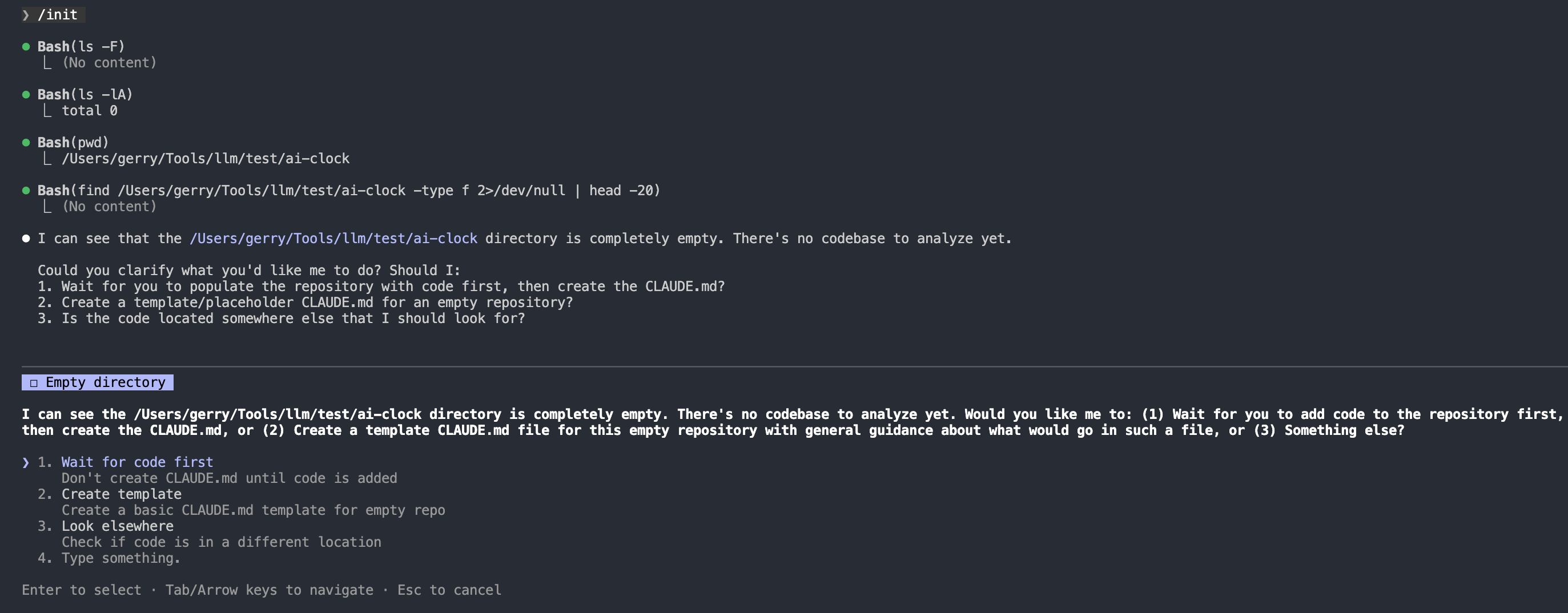Click the green dot beside the Bash(find) command
This screenshot has height=613, width=1568.
(26, 191)
